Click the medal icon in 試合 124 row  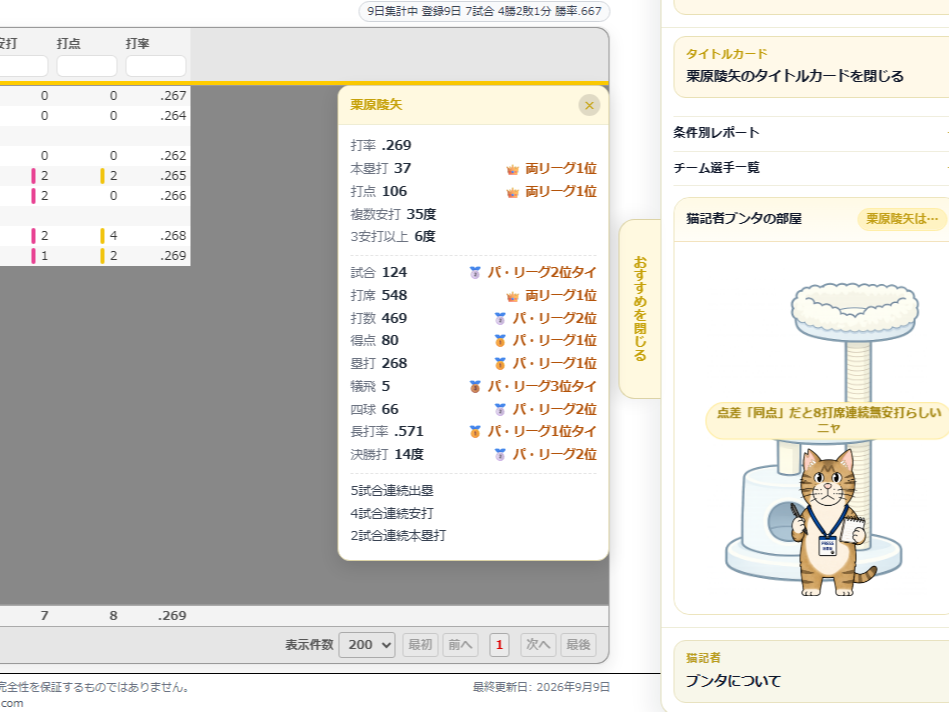tap(475, 272)
